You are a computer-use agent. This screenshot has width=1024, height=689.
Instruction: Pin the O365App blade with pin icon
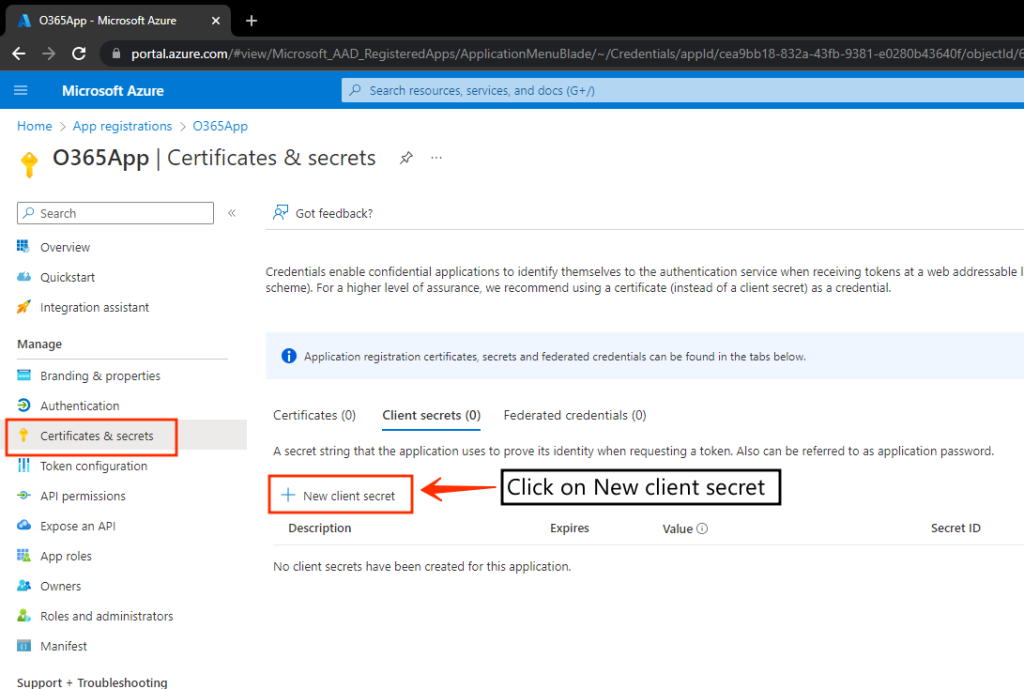[x=406, y=158]
